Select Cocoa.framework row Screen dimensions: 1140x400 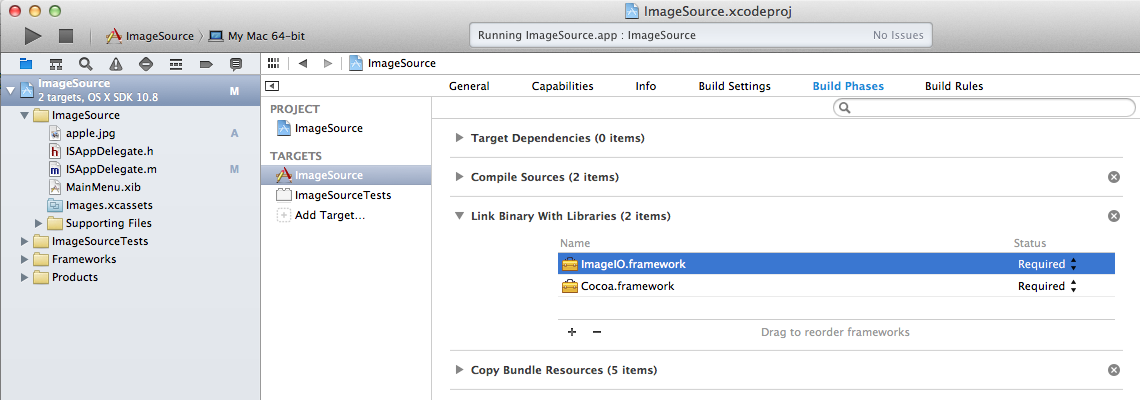pos(836,286)
